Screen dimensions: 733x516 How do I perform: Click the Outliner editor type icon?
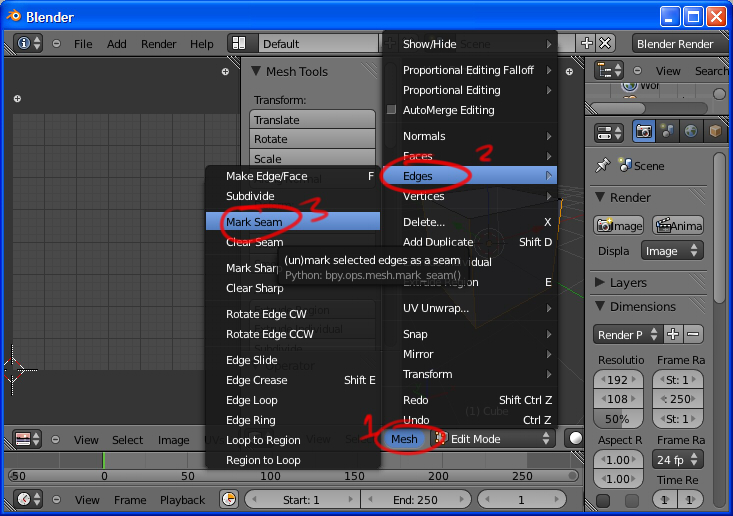click(609, 70)
